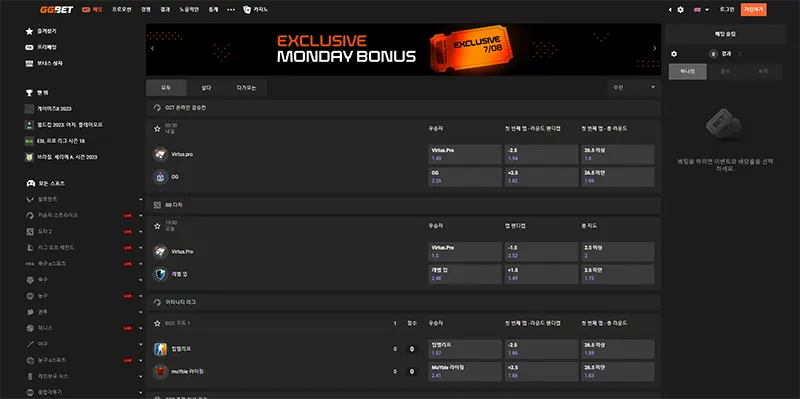Go to the previous banner slide
800x399 pixels.
153,49
